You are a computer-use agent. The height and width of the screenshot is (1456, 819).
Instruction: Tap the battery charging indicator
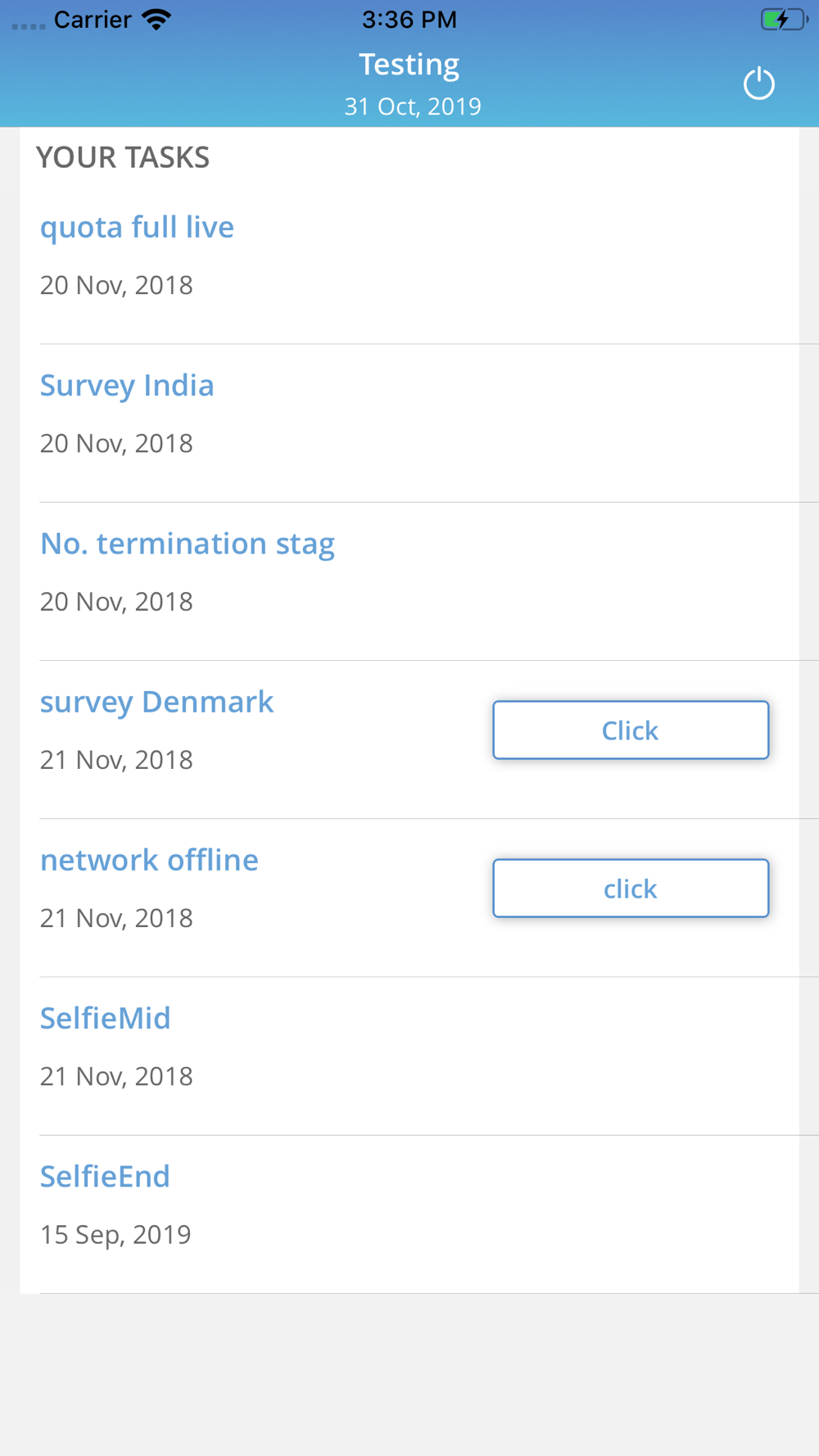click(784, 20)
